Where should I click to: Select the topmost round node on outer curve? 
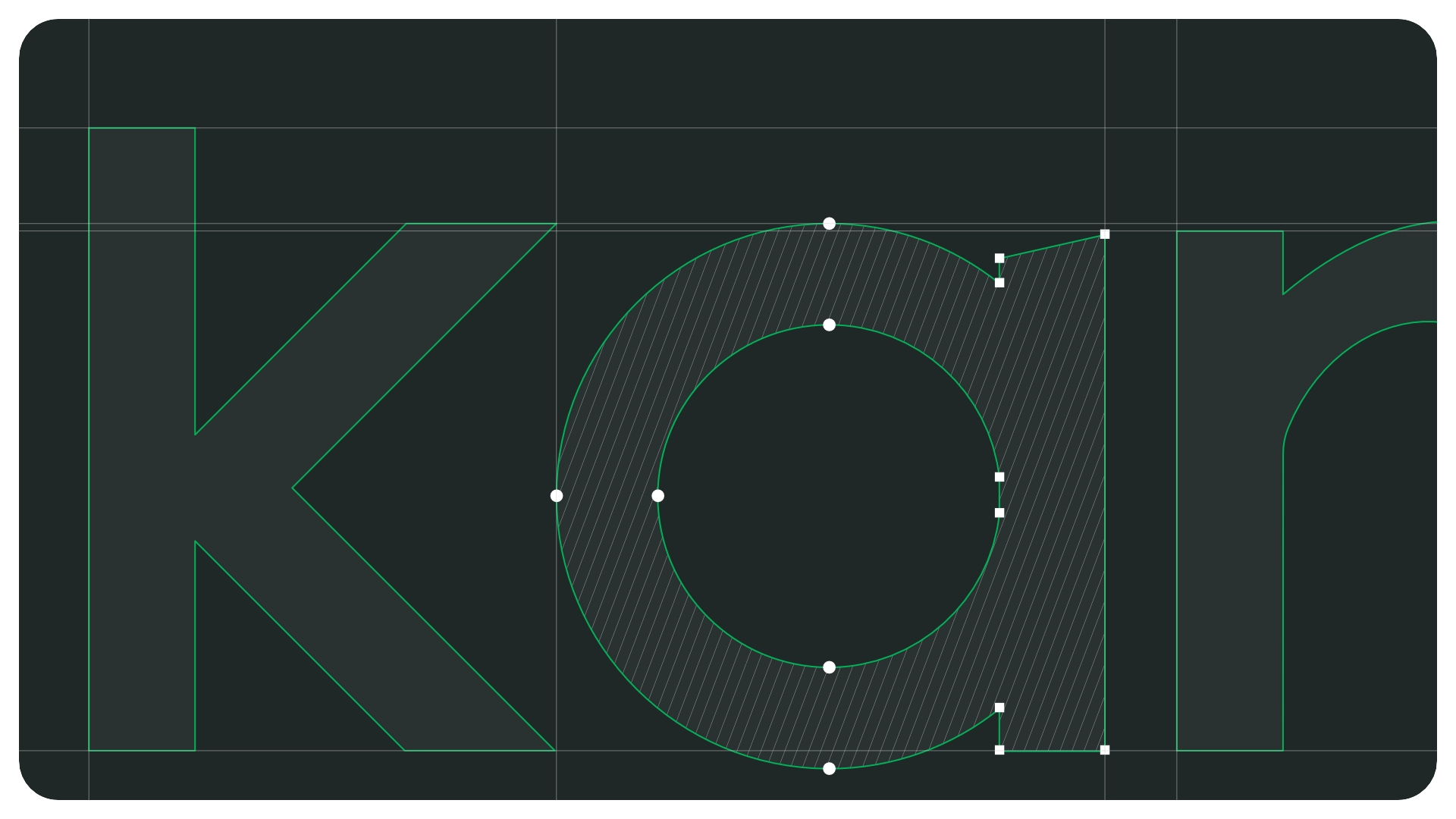[829, 224]
